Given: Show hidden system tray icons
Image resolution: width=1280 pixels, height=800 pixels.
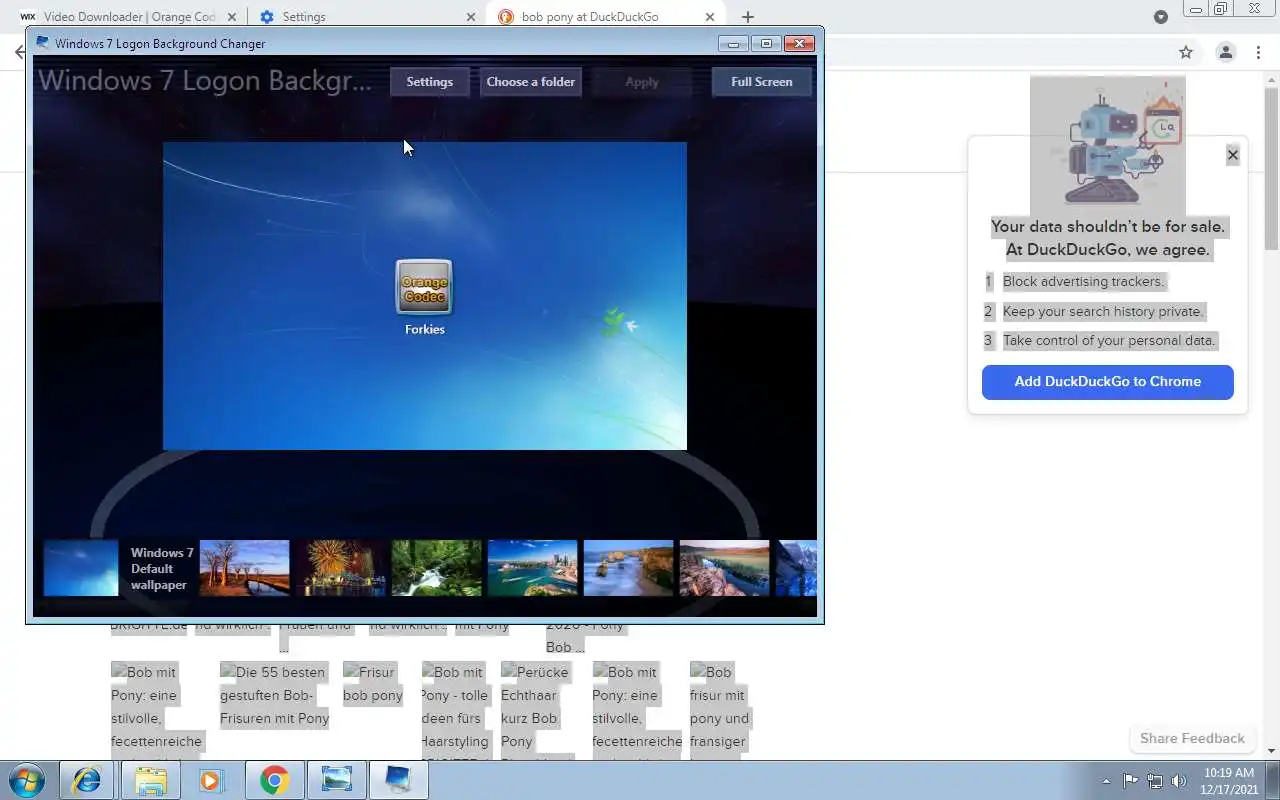Looking at the screenshot, I should [x=1106, y=781].
